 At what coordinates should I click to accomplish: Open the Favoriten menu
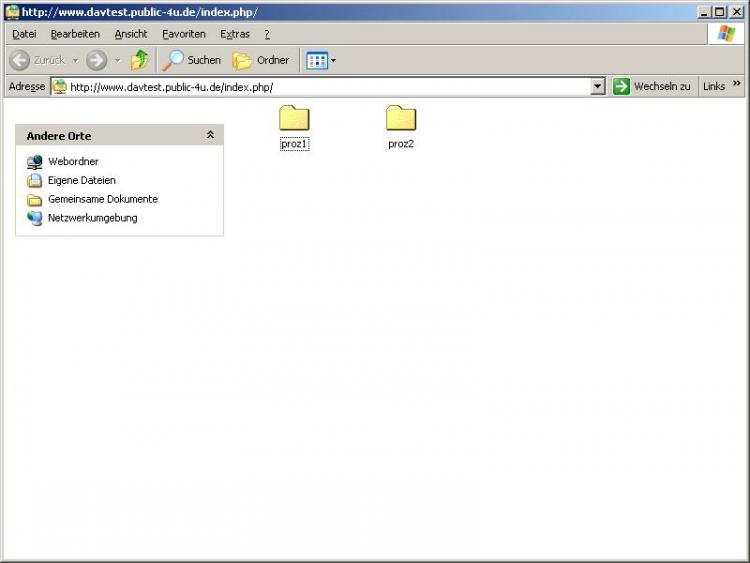pos(184,34)
